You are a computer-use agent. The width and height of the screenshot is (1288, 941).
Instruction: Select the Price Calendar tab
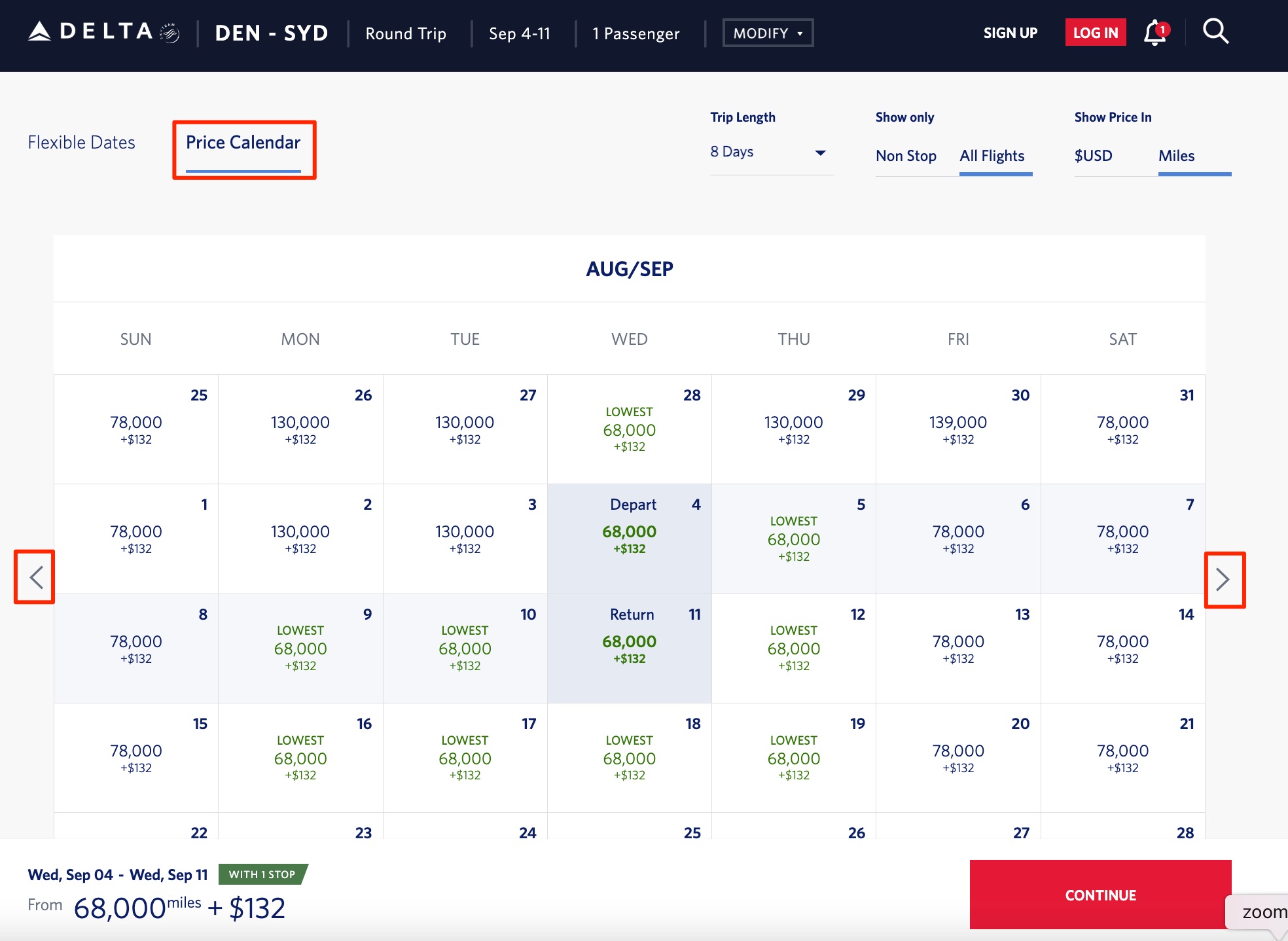tap(243, 142)
